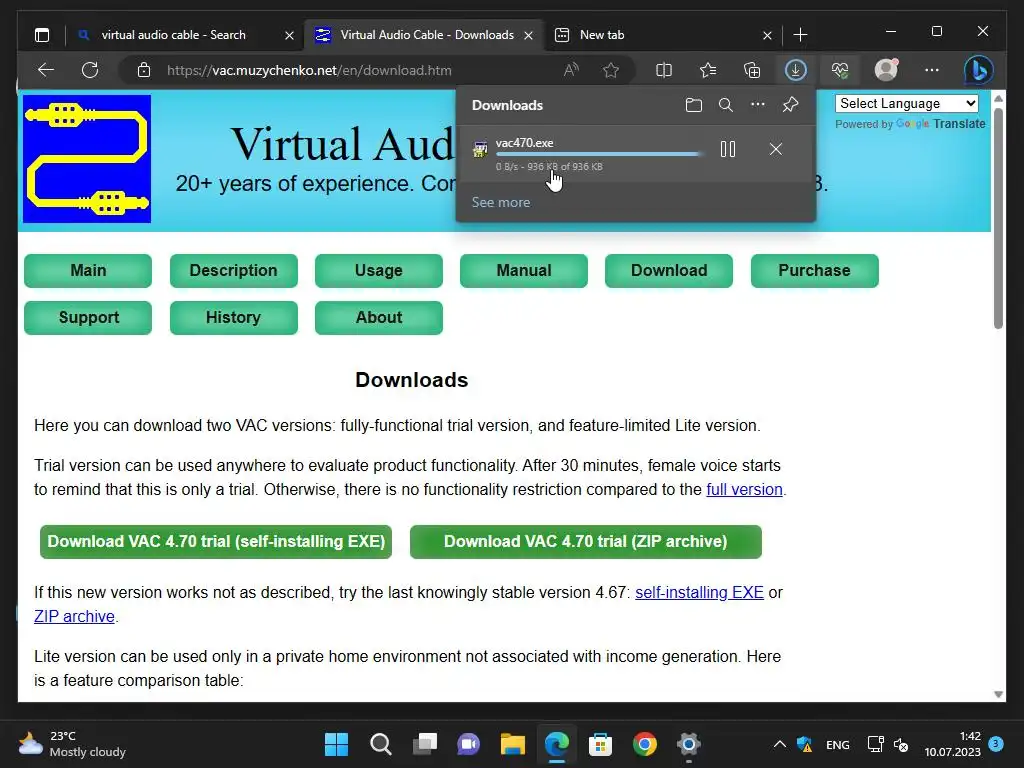Open Edge Settings and more menu
Image resolution: width=1024 pixels, height=768 pixels.
[x=932, y=70]
